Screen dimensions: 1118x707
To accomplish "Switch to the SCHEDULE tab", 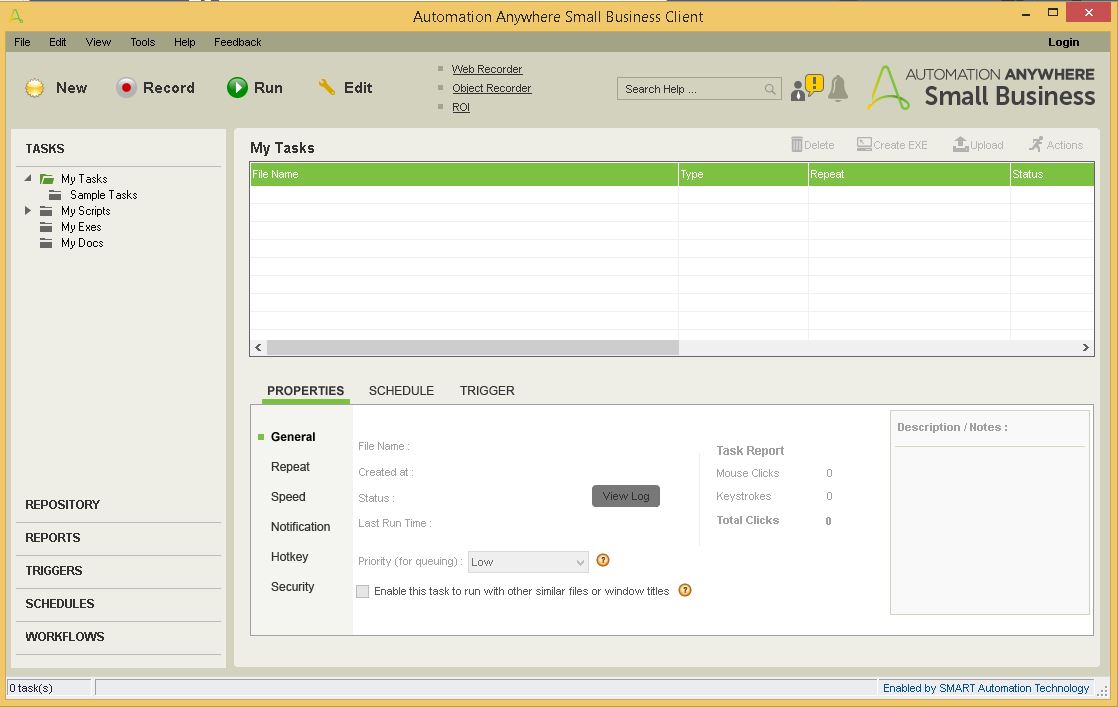I will click(x=401, y=390).
